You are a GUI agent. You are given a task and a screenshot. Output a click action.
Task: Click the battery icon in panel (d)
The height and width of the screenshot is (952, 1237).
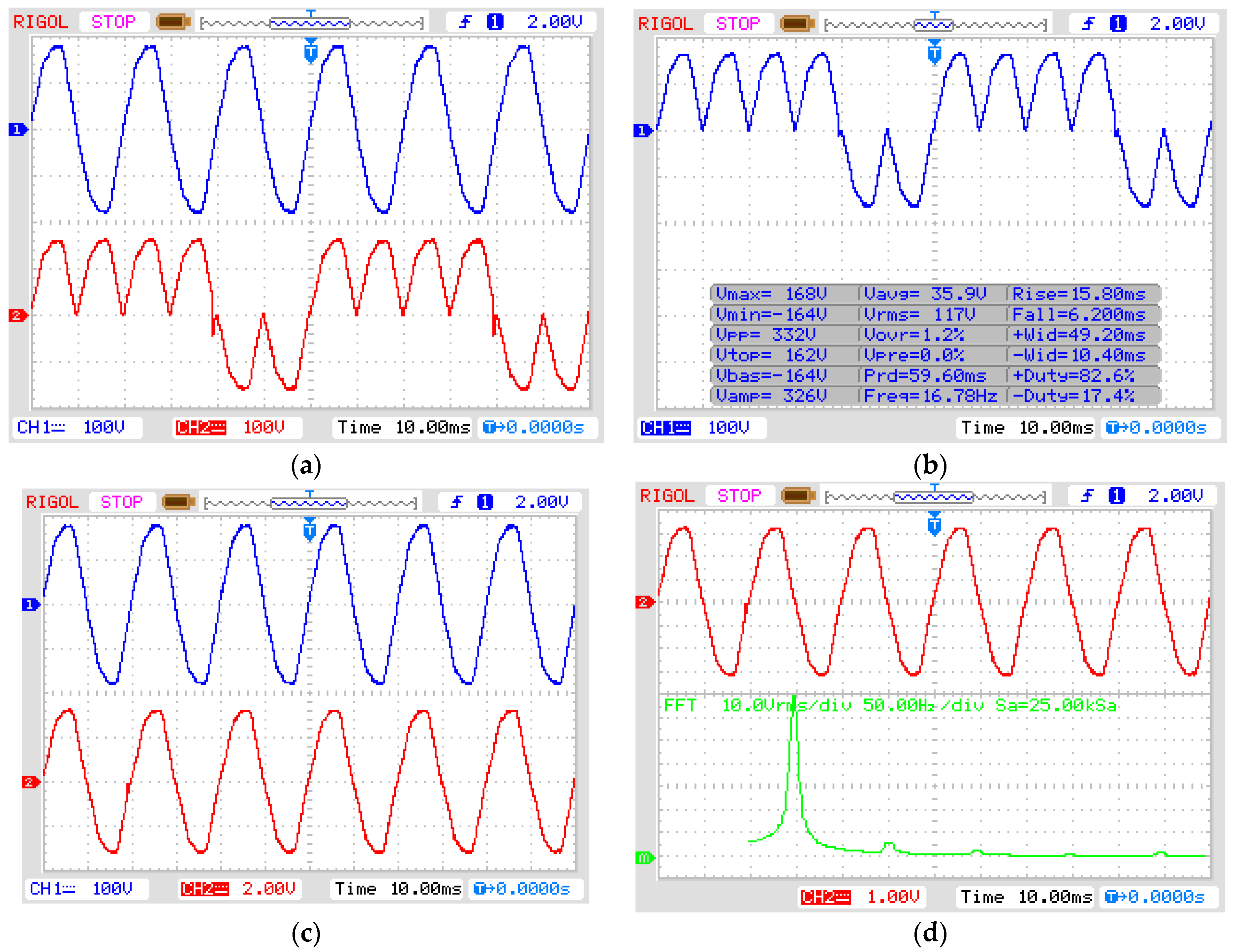pyautogui.click(x=798, y=496)
